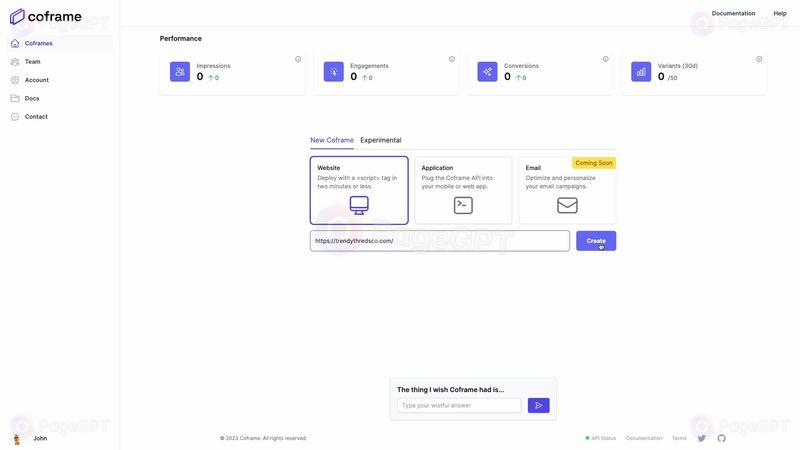Click the Coframe logo

(45, 16)
